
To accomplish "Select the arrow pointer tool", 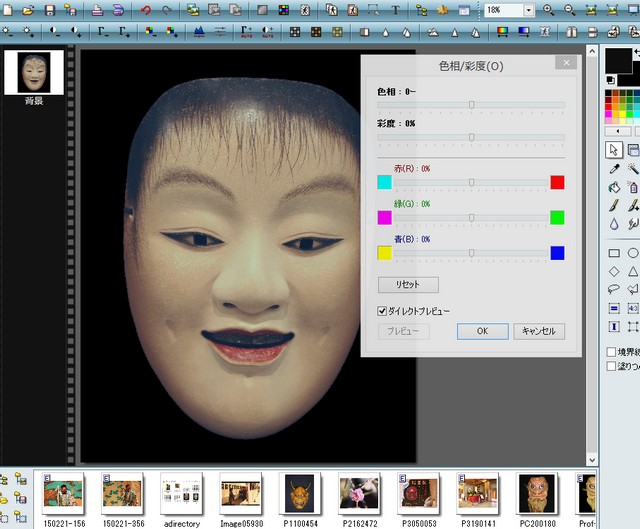I will [x=614, y=149].
